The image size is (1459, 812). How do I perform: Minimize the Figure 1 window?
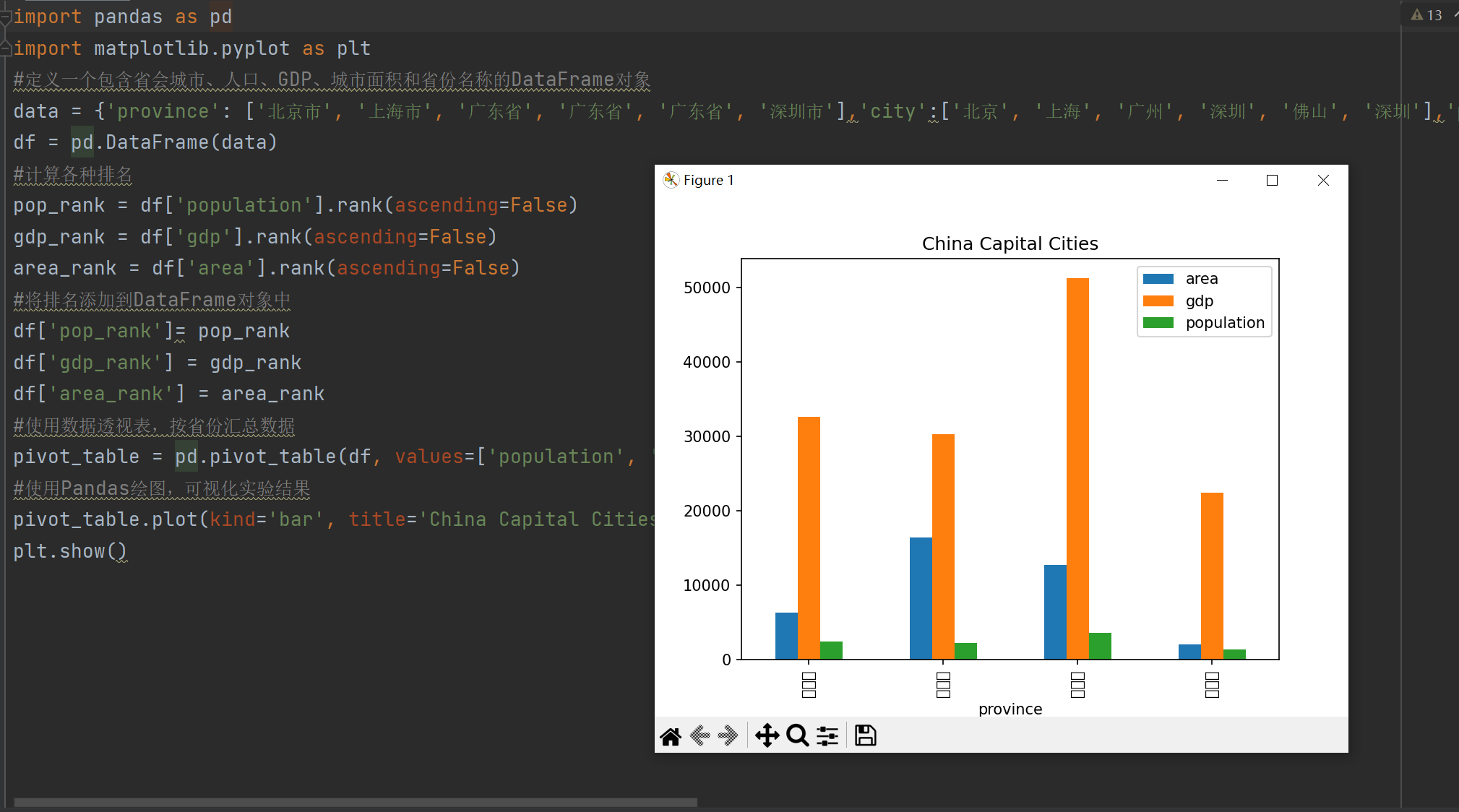[x=1222, y=180]
